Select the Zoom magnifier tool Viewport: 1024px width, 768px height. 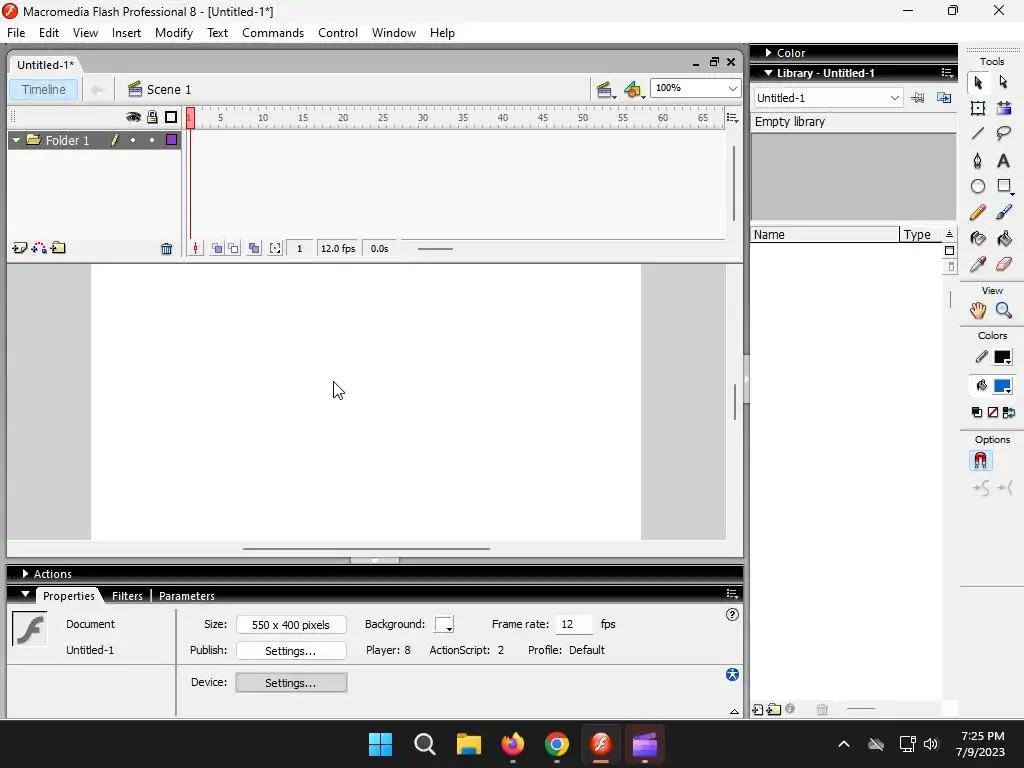click(1004, 311)
